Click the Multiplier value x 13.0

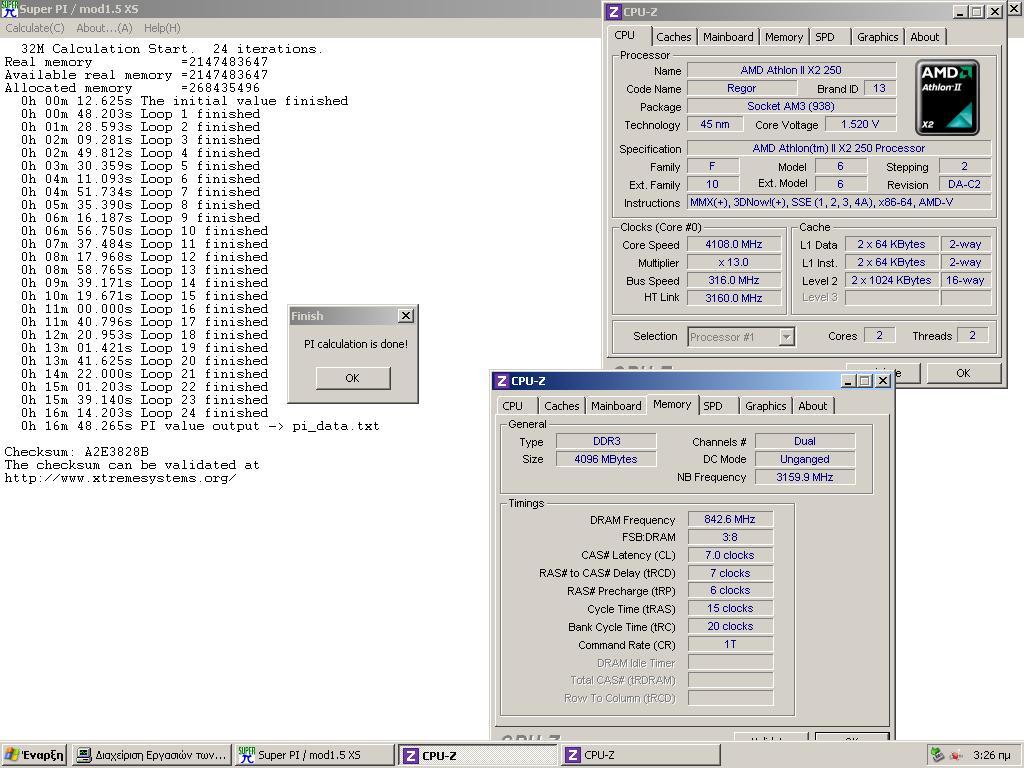734,262
